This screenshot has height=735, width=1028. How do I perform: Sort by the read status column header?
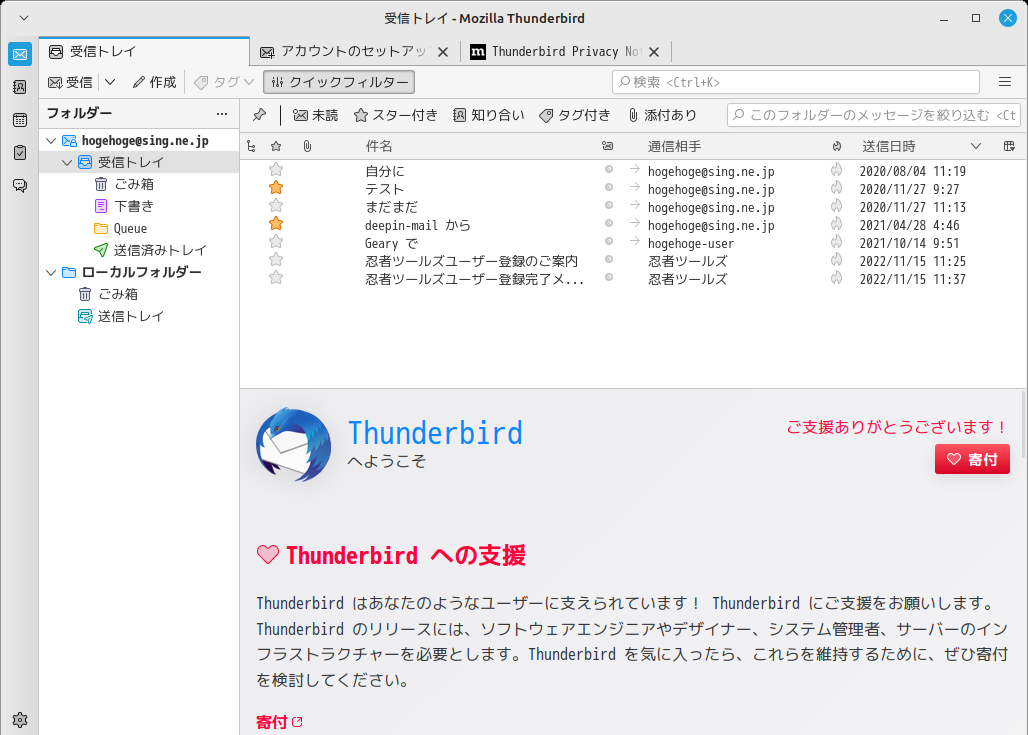click(x=608, y=146)
